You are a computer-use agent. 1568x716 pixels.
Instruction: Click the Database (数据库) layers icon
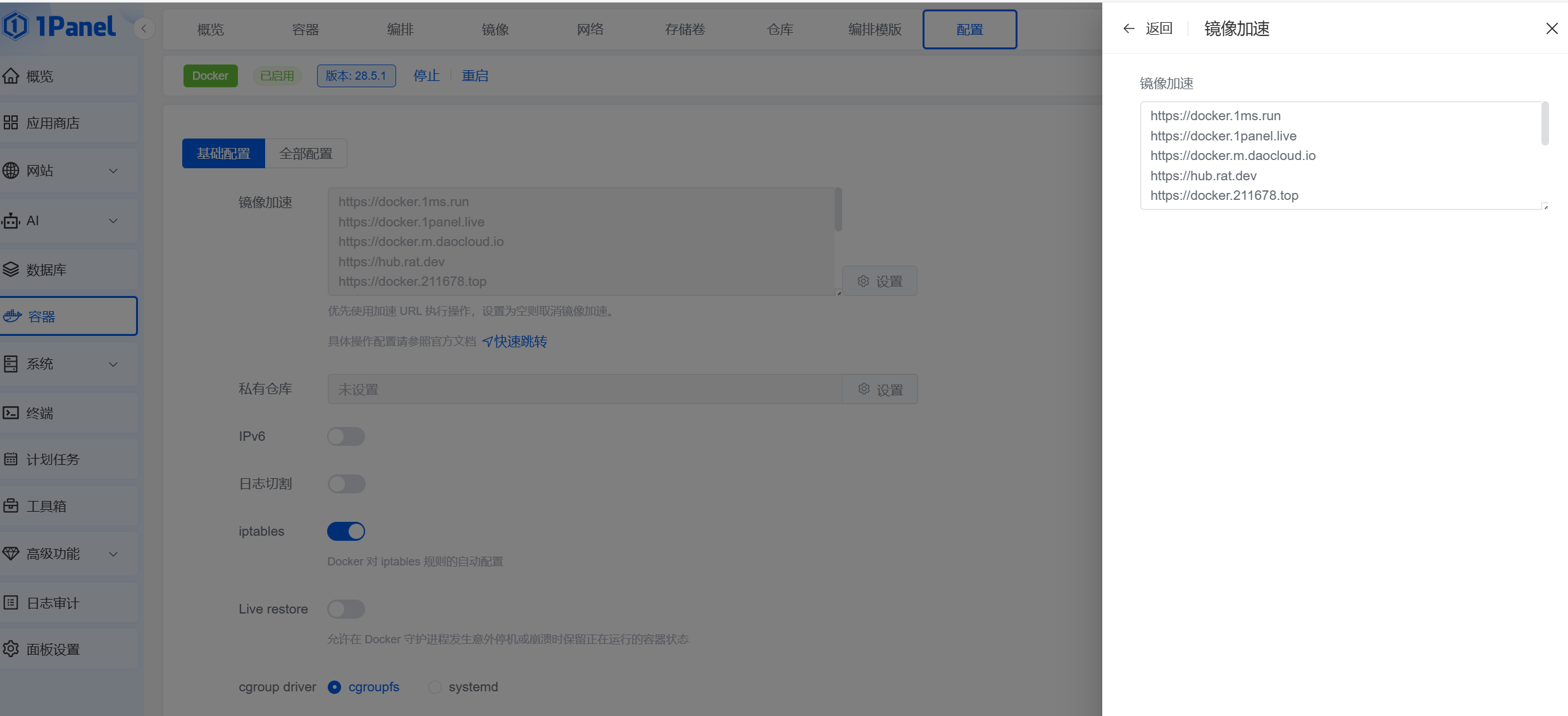[x=11, y=269]
